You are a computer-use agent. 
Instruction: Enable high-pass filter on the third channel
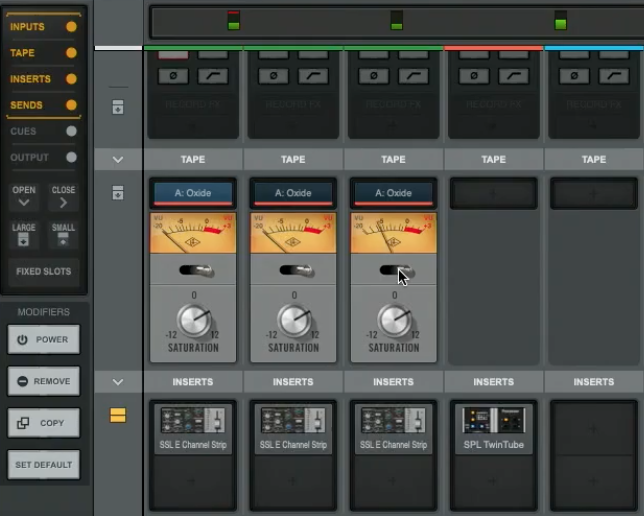413,76
